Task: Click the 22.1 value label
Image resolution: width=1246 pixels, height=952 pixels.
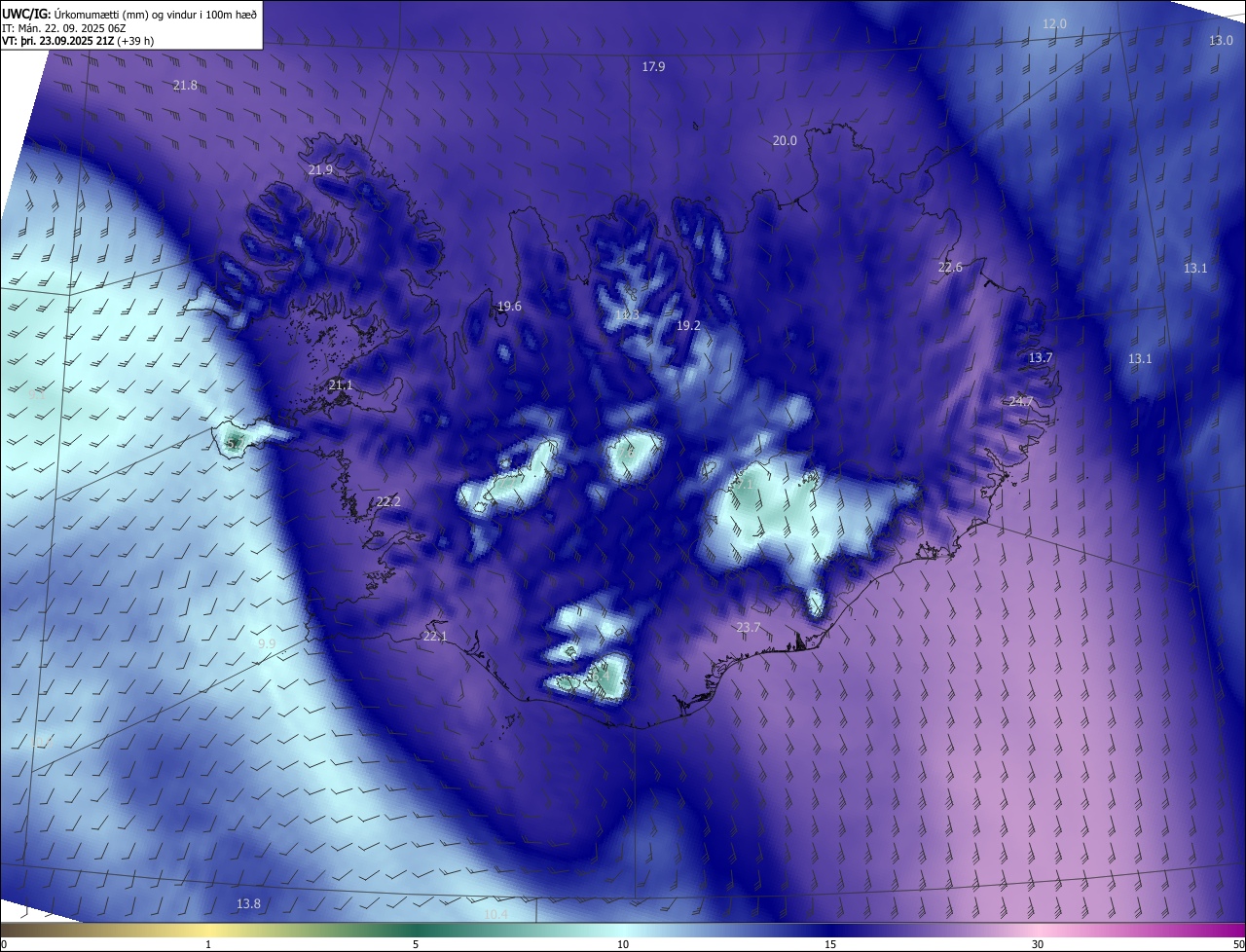Action: click(435, 637)
